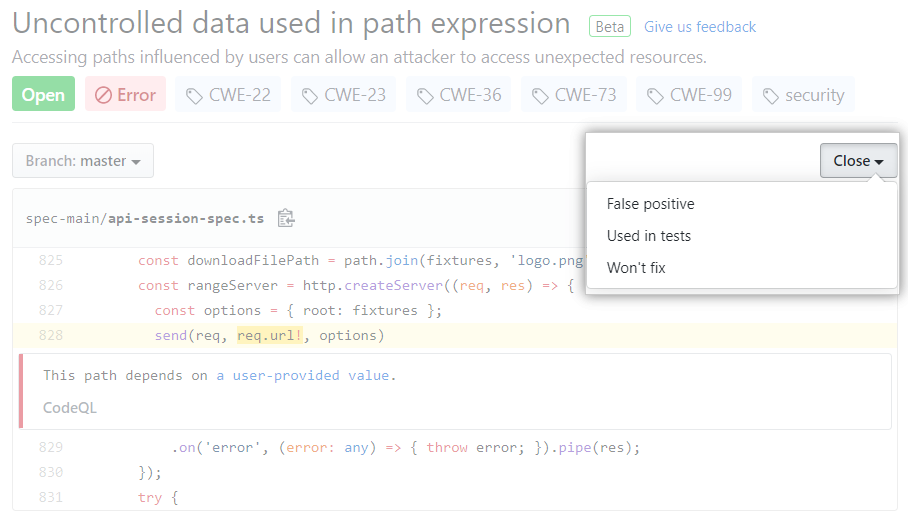Click the CWE-99 tag
908x515 pixels.
click(x=689, y=95)
